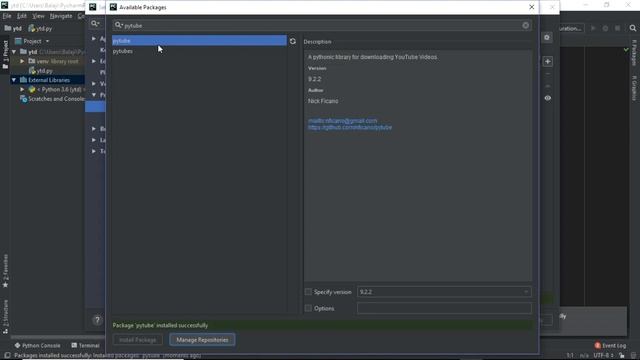640x360 pixels.
Task: Click the Install Package button
Action: pos(138,340)
